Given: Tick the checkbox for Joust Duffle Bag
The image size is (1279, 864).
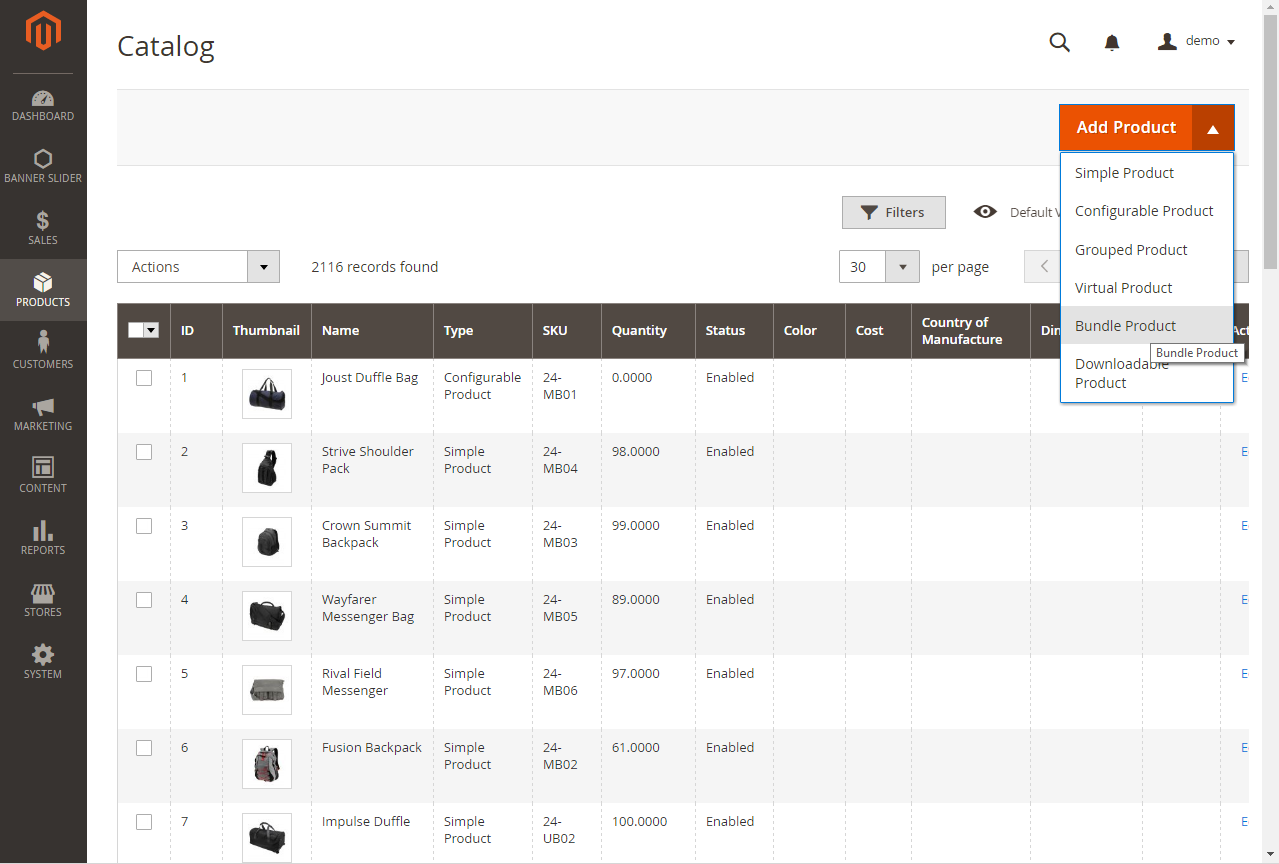Looking at the screenshot, I should [144, 378].
